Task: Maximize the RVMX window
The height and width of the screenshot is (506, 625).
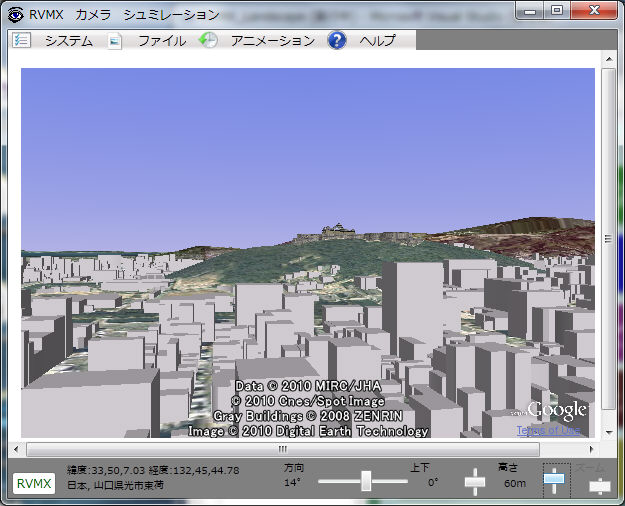Action: [x=557, y=11]
